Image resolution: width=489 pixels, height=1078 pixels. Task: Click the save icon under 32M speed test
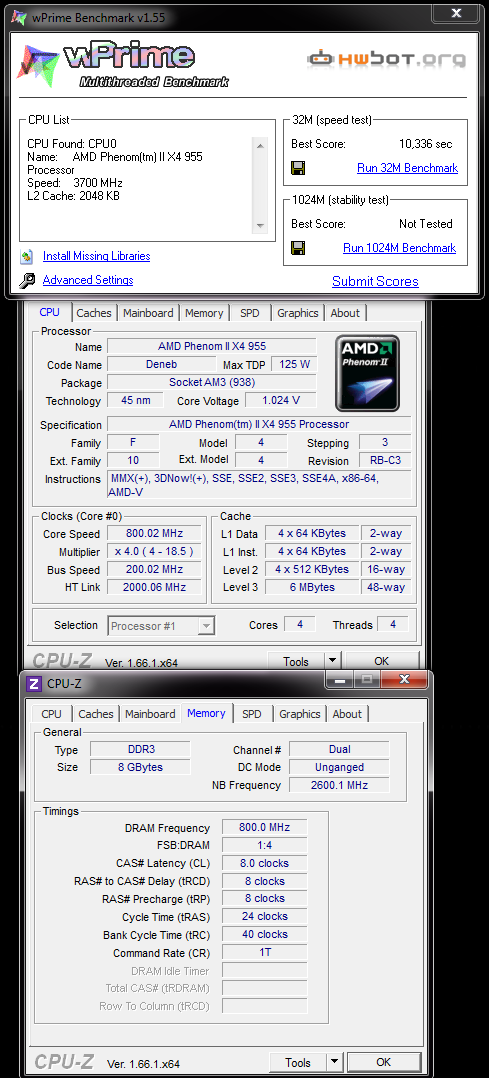pos(298,168)
